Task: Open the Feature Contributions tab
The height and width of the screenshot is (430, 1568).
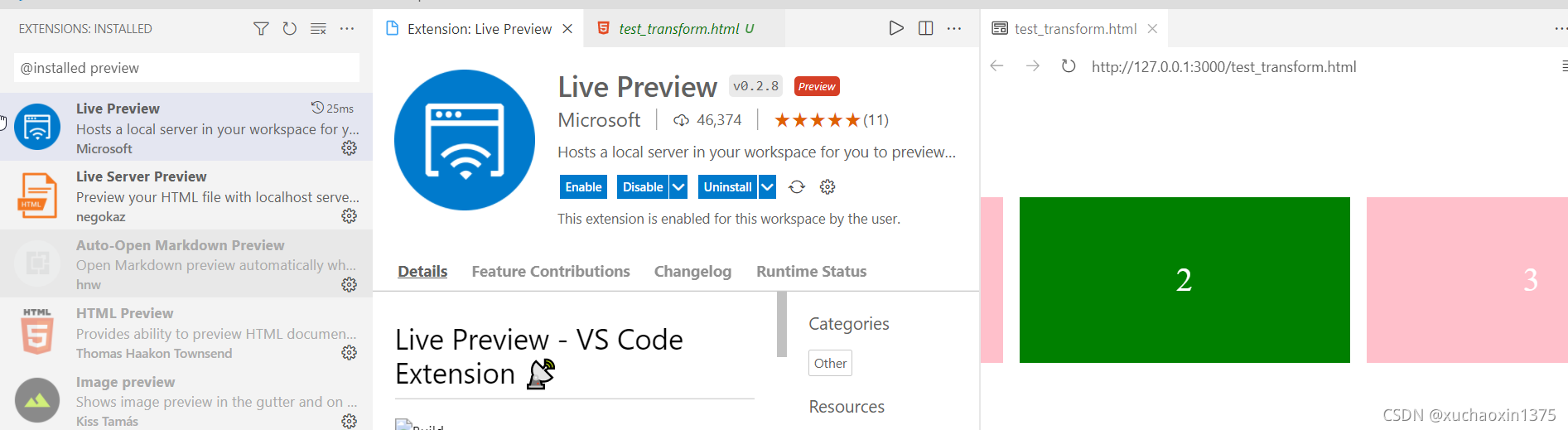Action: pyautogui.click(x=551, y=272)
